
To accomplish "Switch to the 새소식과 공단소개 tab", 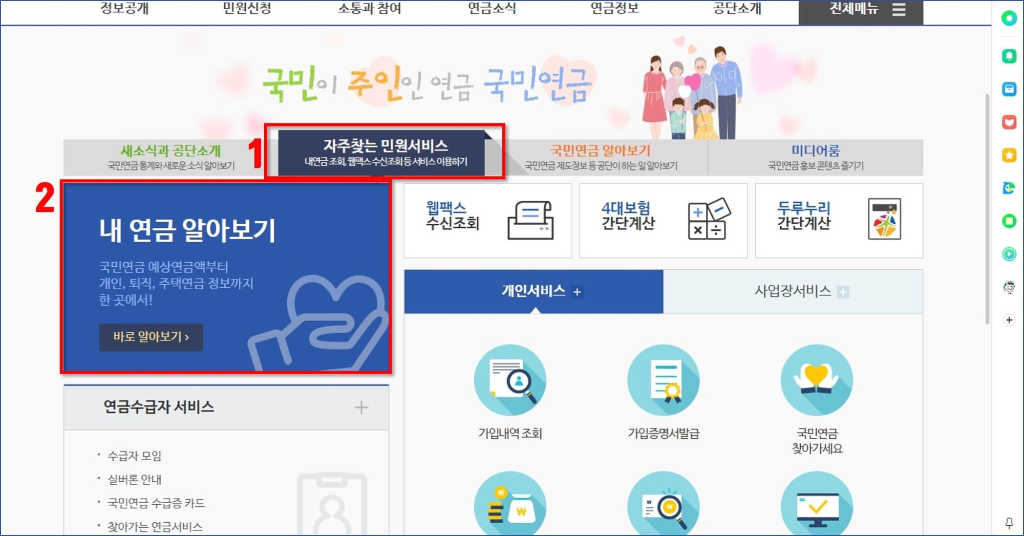I will pos(170,157).
